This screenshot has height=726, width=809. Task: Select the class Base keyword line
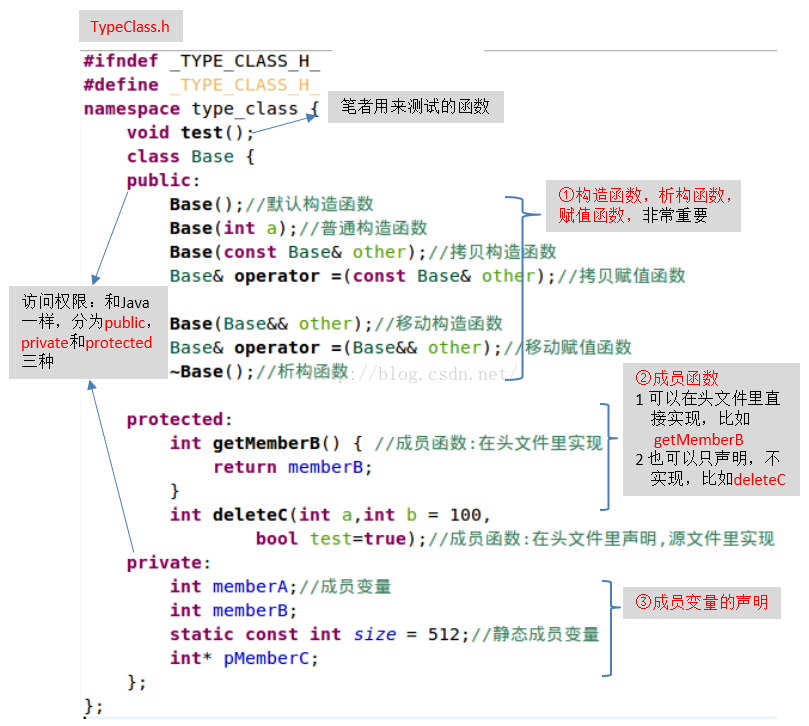(190, 156)
